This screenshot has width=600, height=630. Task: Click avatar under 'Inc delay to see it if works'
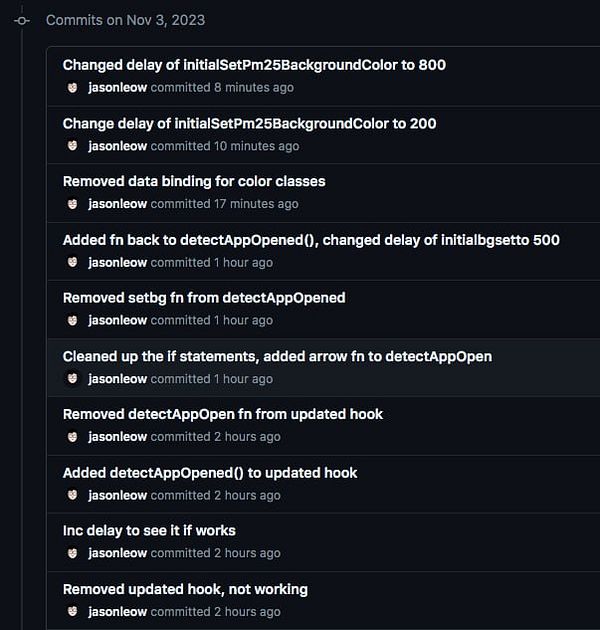pyautogui.click(x=72, y=553)
